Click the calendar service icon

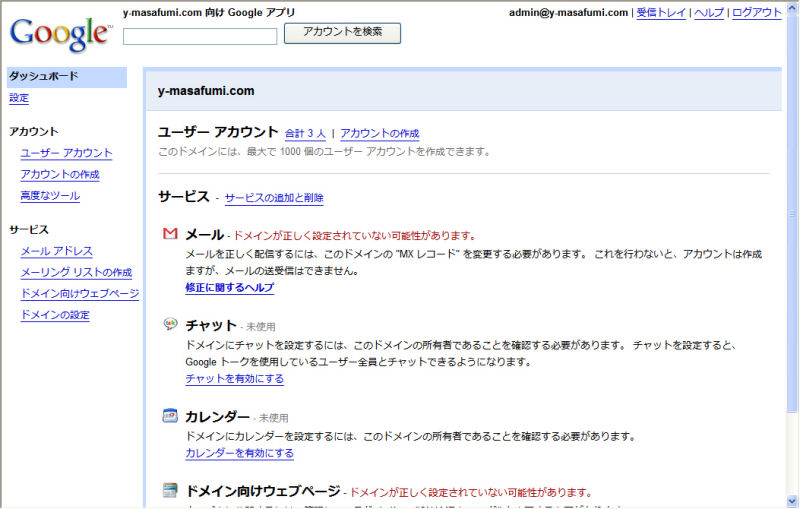[170, 415]
